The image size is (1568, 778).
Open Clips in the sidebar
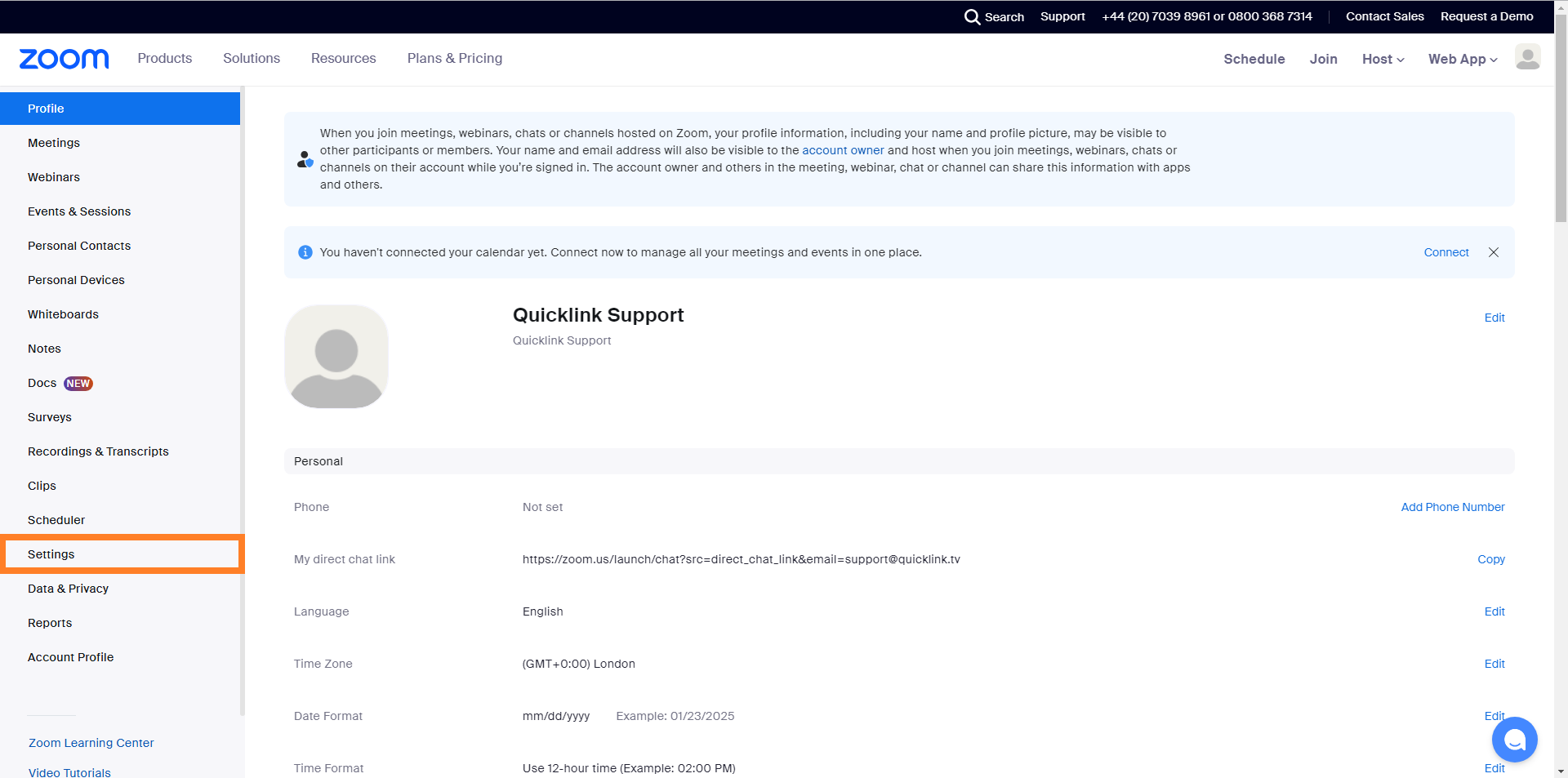[120, 486]
